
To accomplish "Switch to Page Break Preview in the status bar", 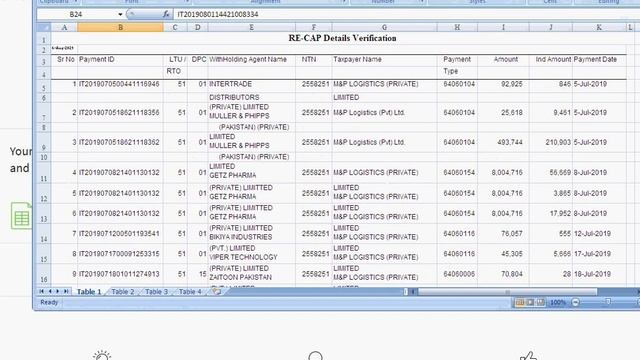I will pyautogui.click(x=540, y=302).
